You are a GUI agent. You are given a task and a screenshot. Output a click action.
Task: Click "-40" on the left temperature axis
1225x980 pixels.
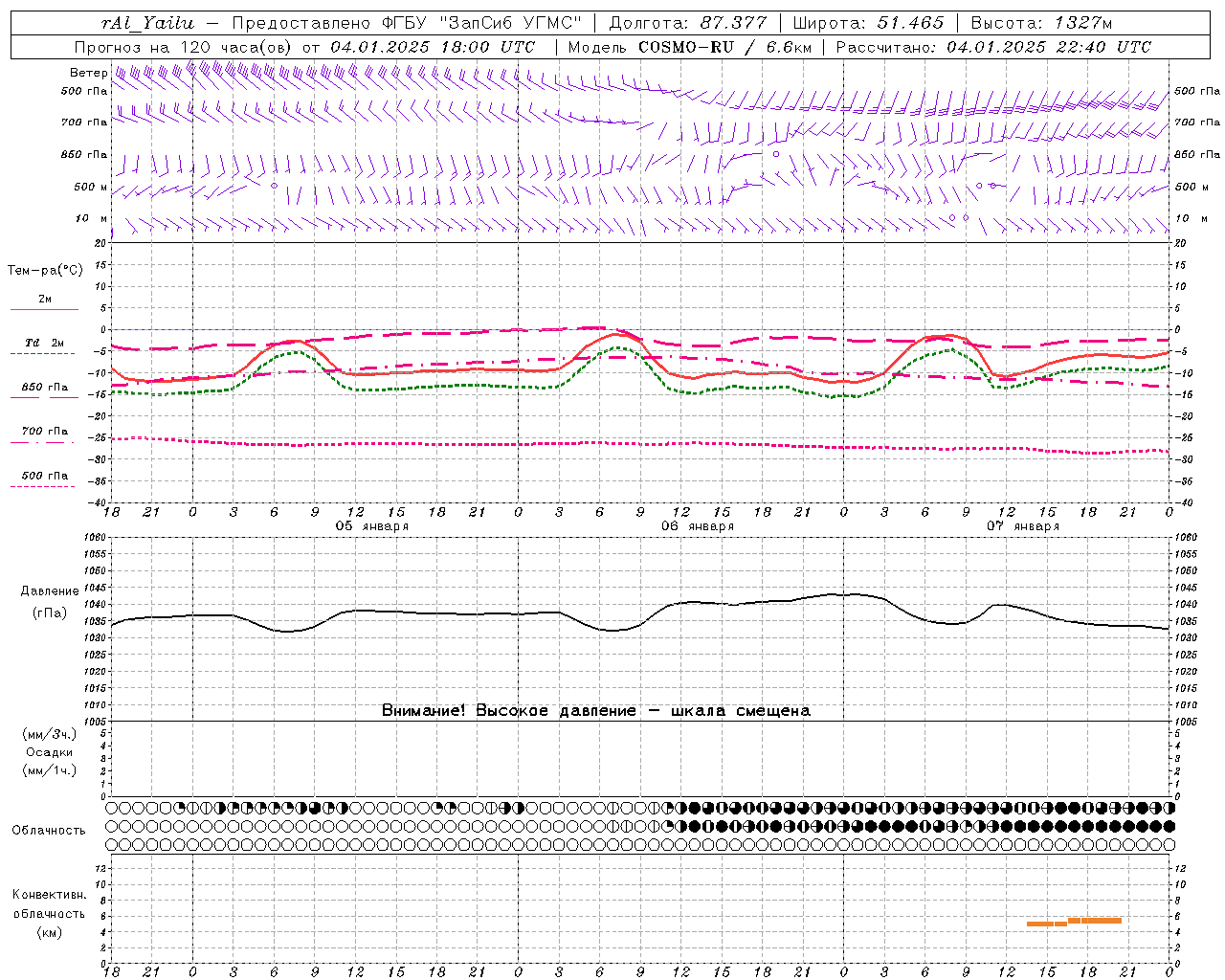point(99,502)
